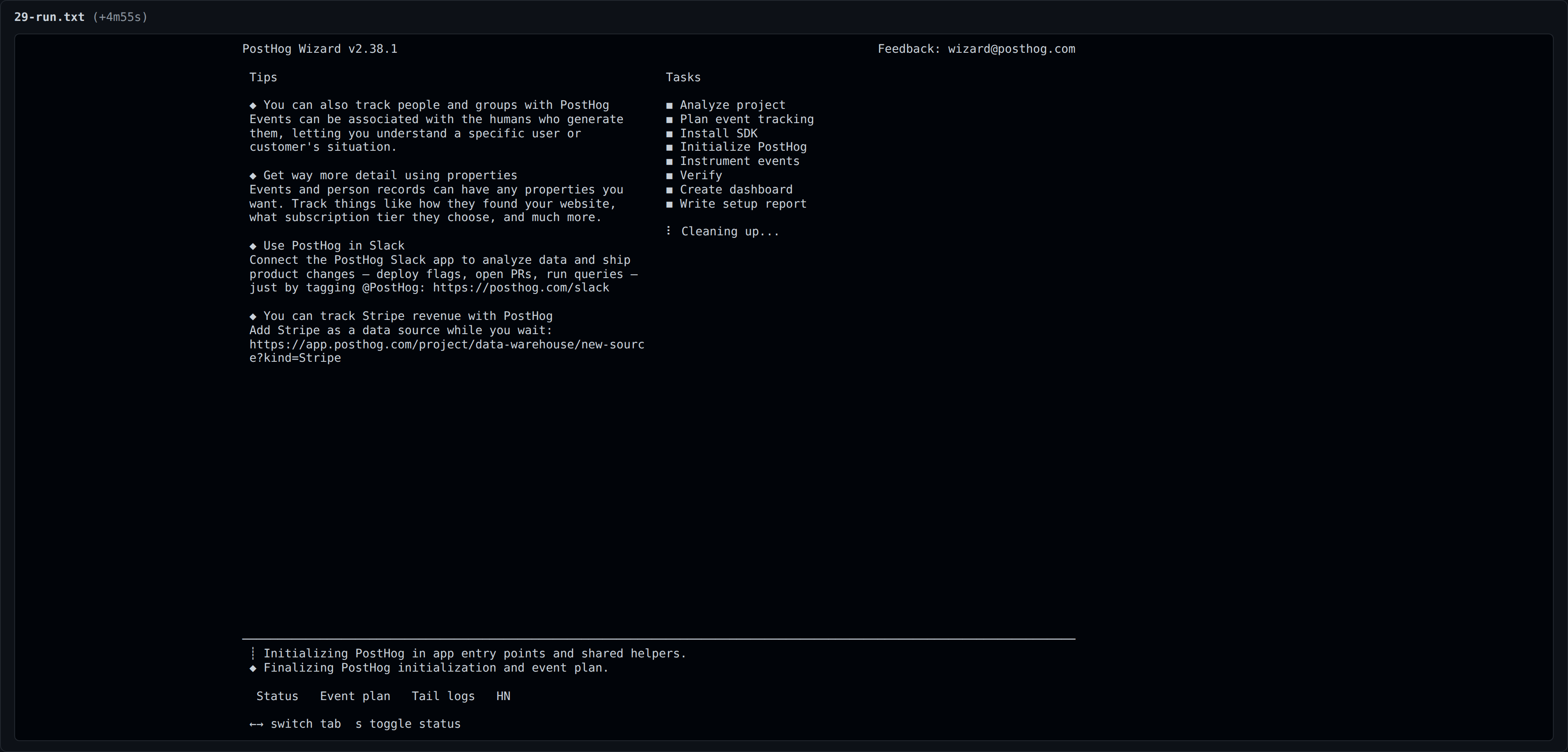Click the 'Tips' heading

263,77
